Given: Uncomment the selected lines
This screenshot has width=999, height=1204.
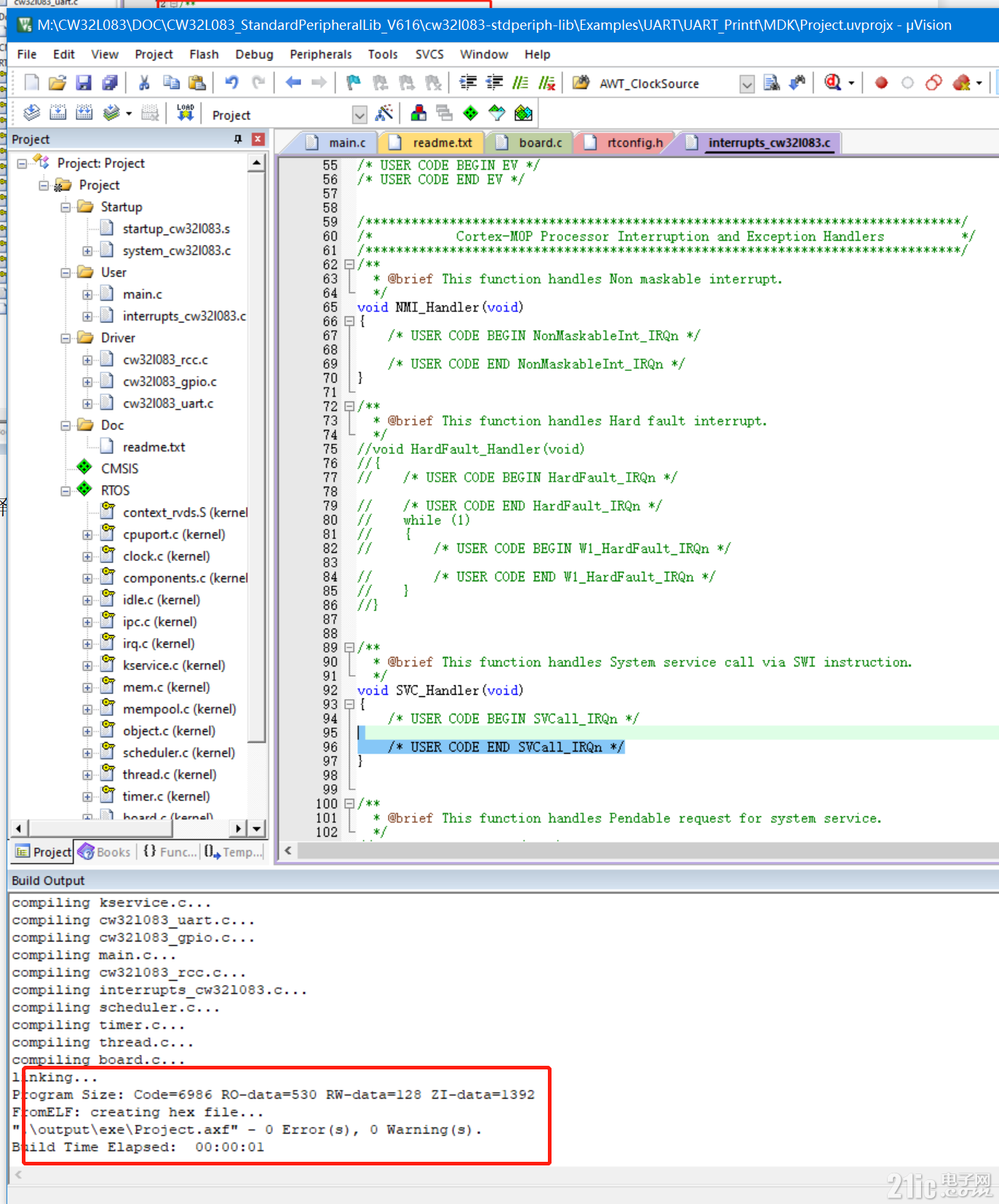Looking at the screenshot, I should [547, 83].
